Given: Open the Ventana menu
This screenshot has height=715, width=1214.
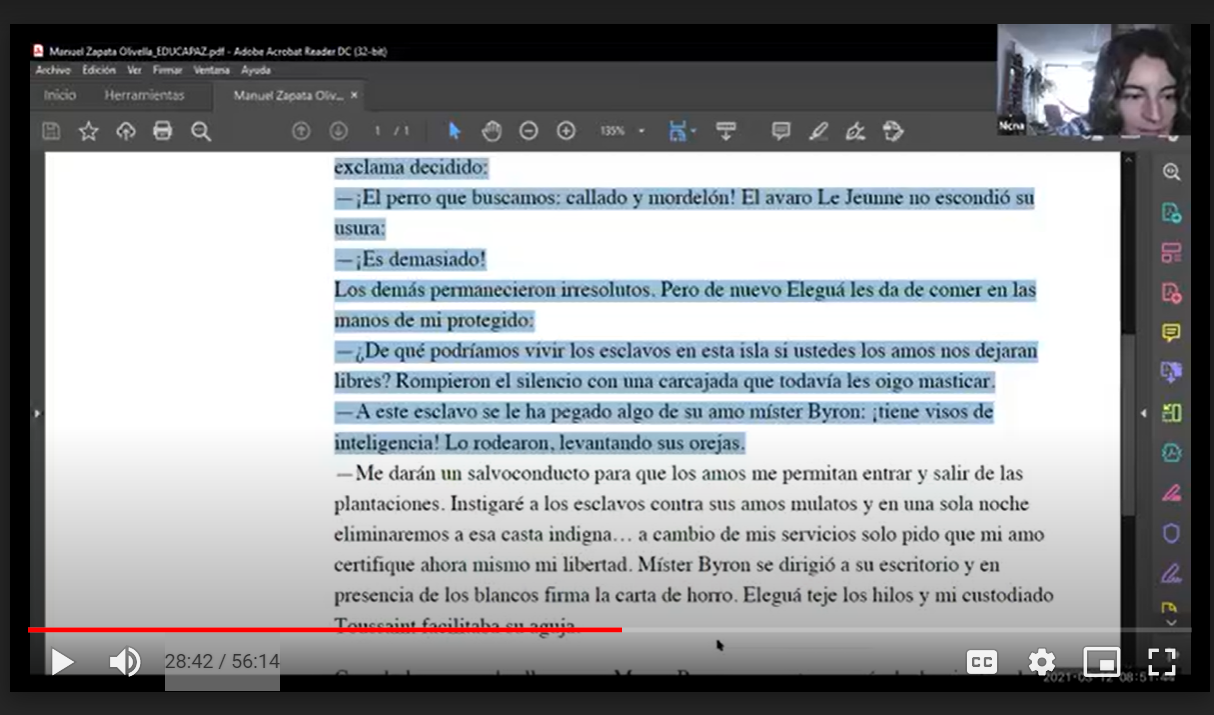Looking at the screenshot, I should pos(211,71).
